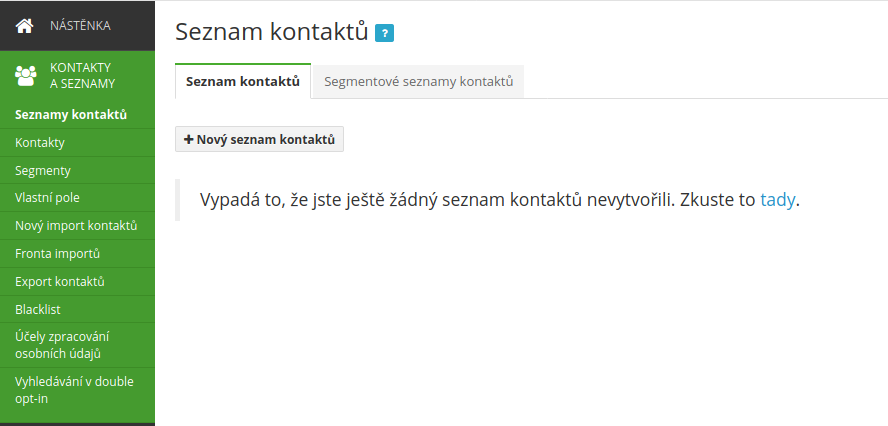This screenshot has height=426, width=888.
Task: Open the Blacklist sidebar item
Action: coord(78,309)
